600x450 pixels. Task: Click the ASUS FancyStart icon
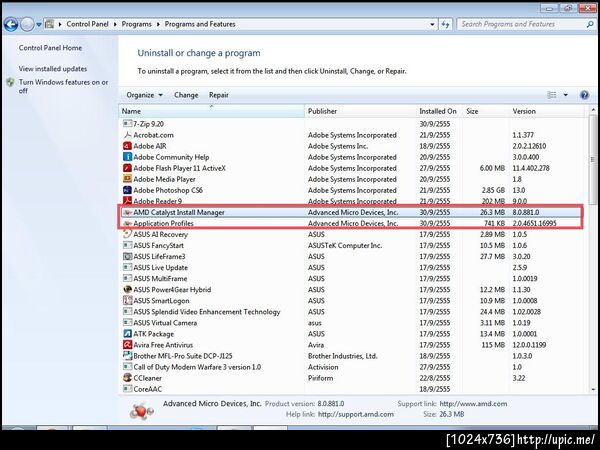(127, 245)
